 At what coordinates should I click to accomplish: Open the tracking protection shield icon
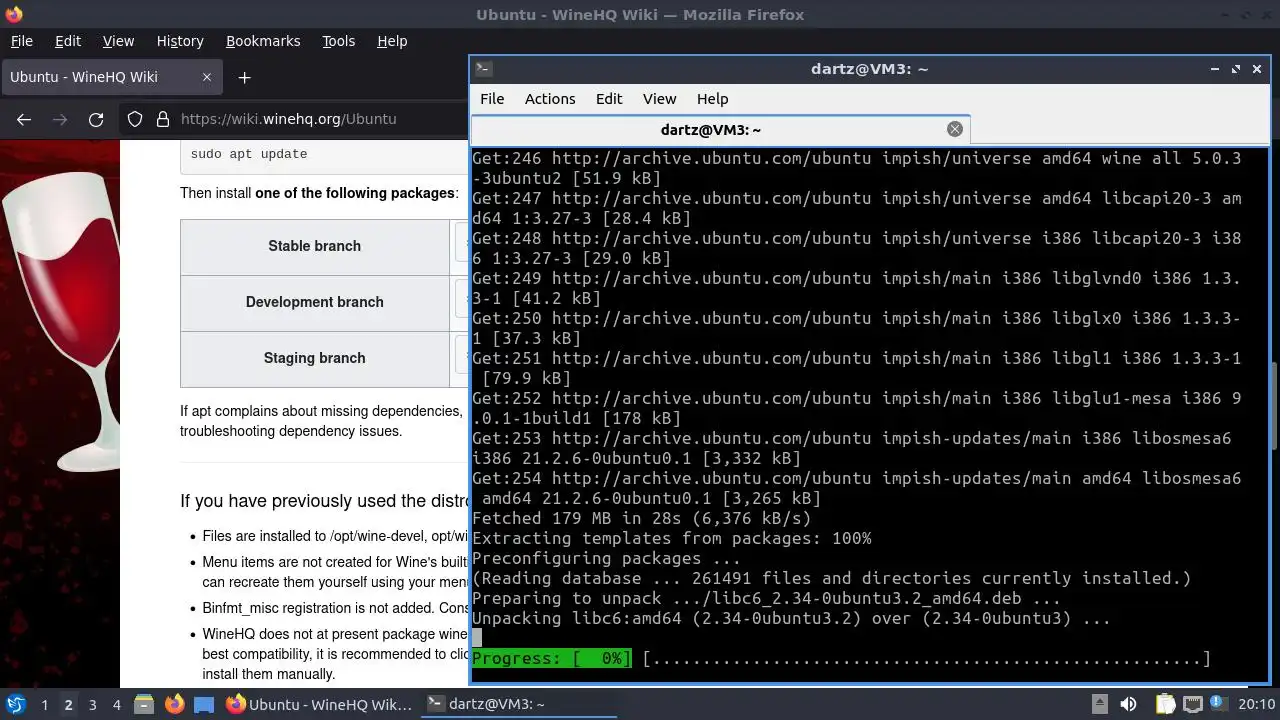135,119
